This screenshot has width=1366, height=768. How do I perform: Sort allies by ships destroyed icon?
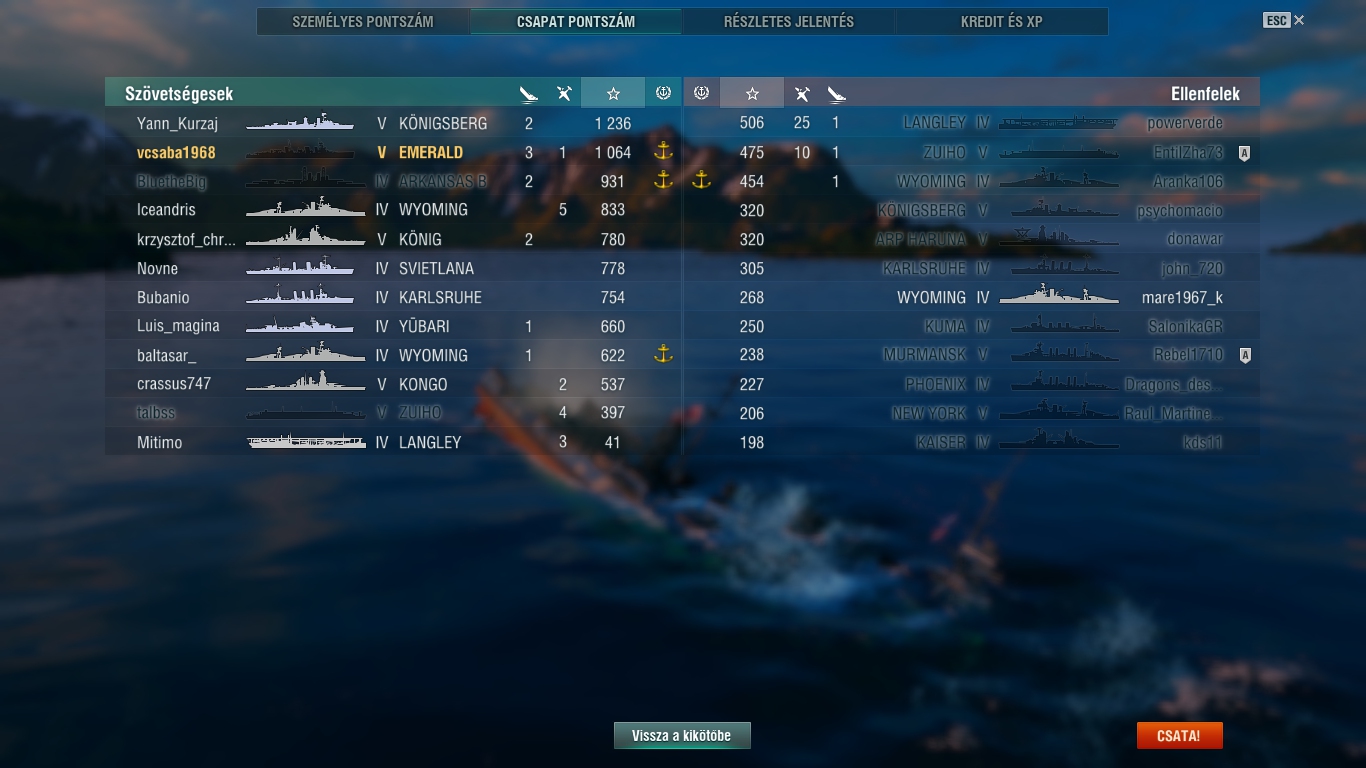click(529, 93)
